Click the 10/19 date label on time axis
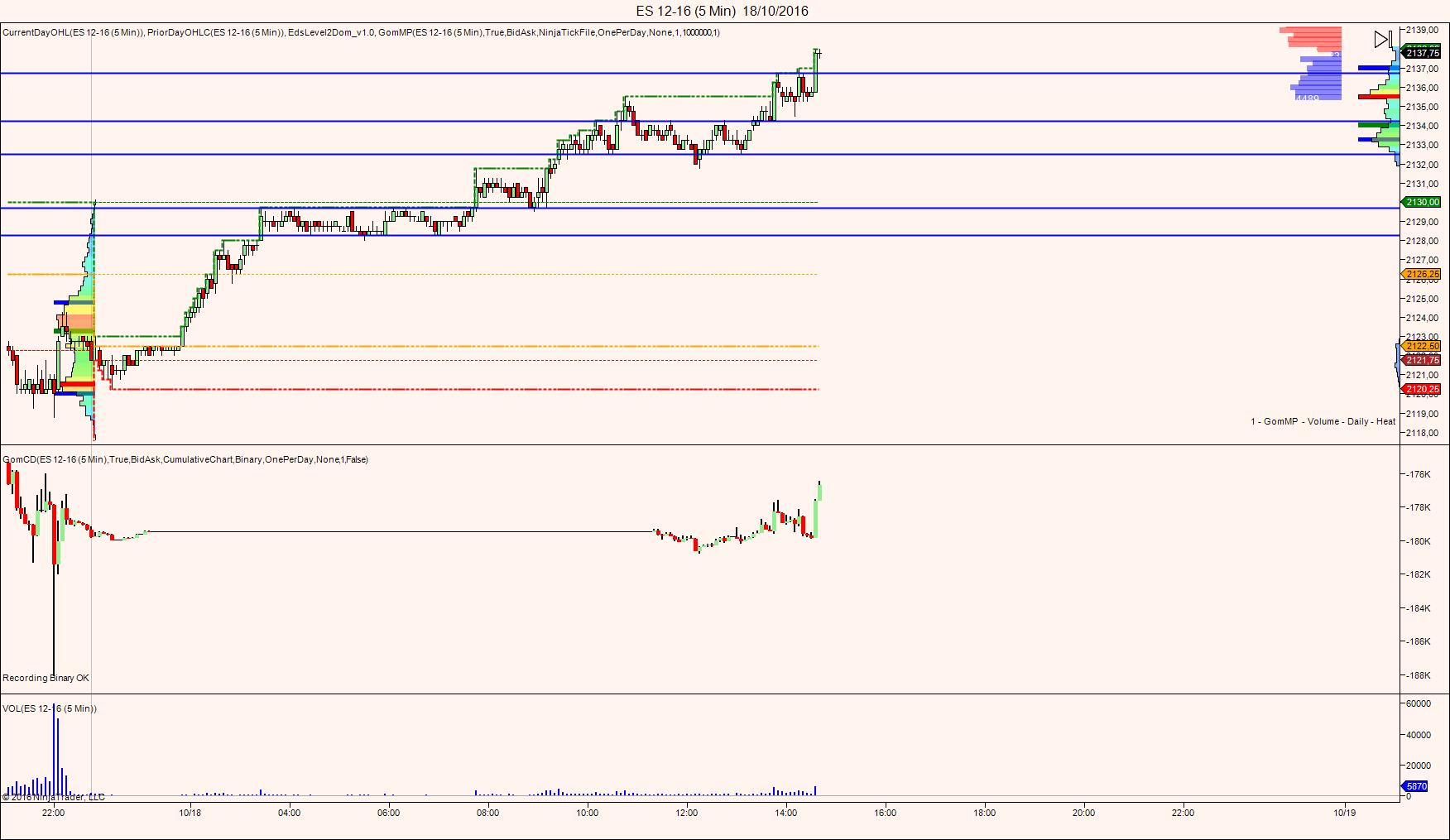1450x840 pixels. pyautogui.click(x=1345, y=813)
